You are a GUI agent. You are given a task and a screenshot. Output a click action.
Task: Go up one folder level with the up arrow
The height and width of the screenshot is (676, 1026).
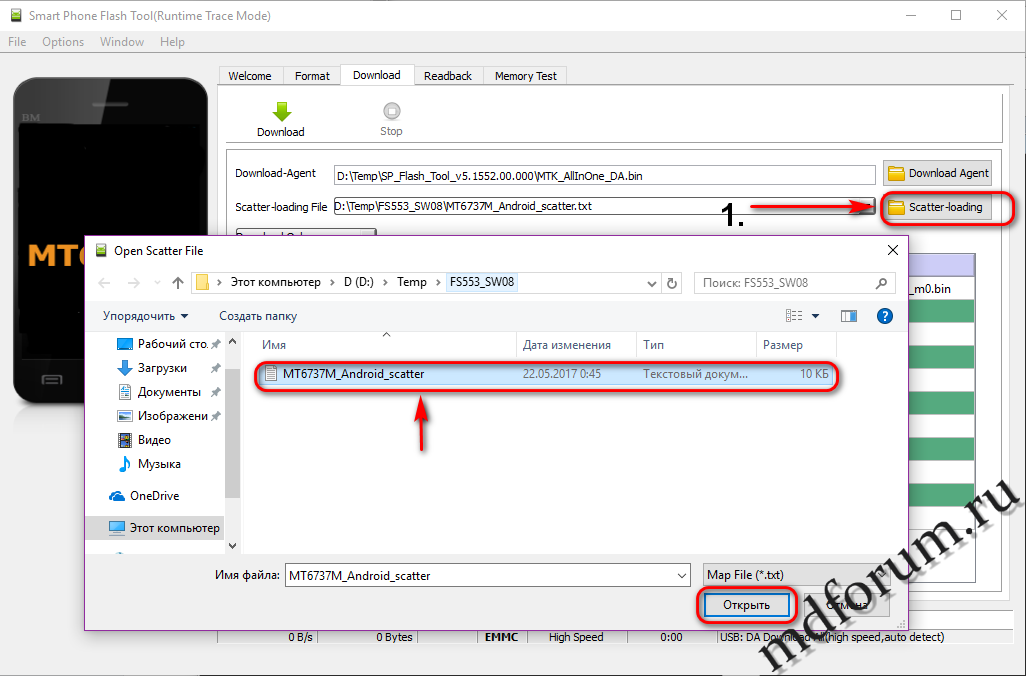[x=177, y=283]
